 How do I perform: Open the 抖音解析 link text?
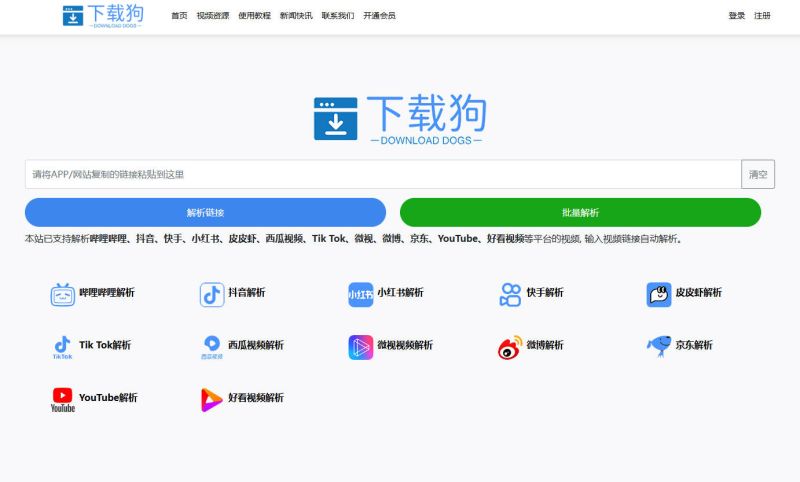246,292
